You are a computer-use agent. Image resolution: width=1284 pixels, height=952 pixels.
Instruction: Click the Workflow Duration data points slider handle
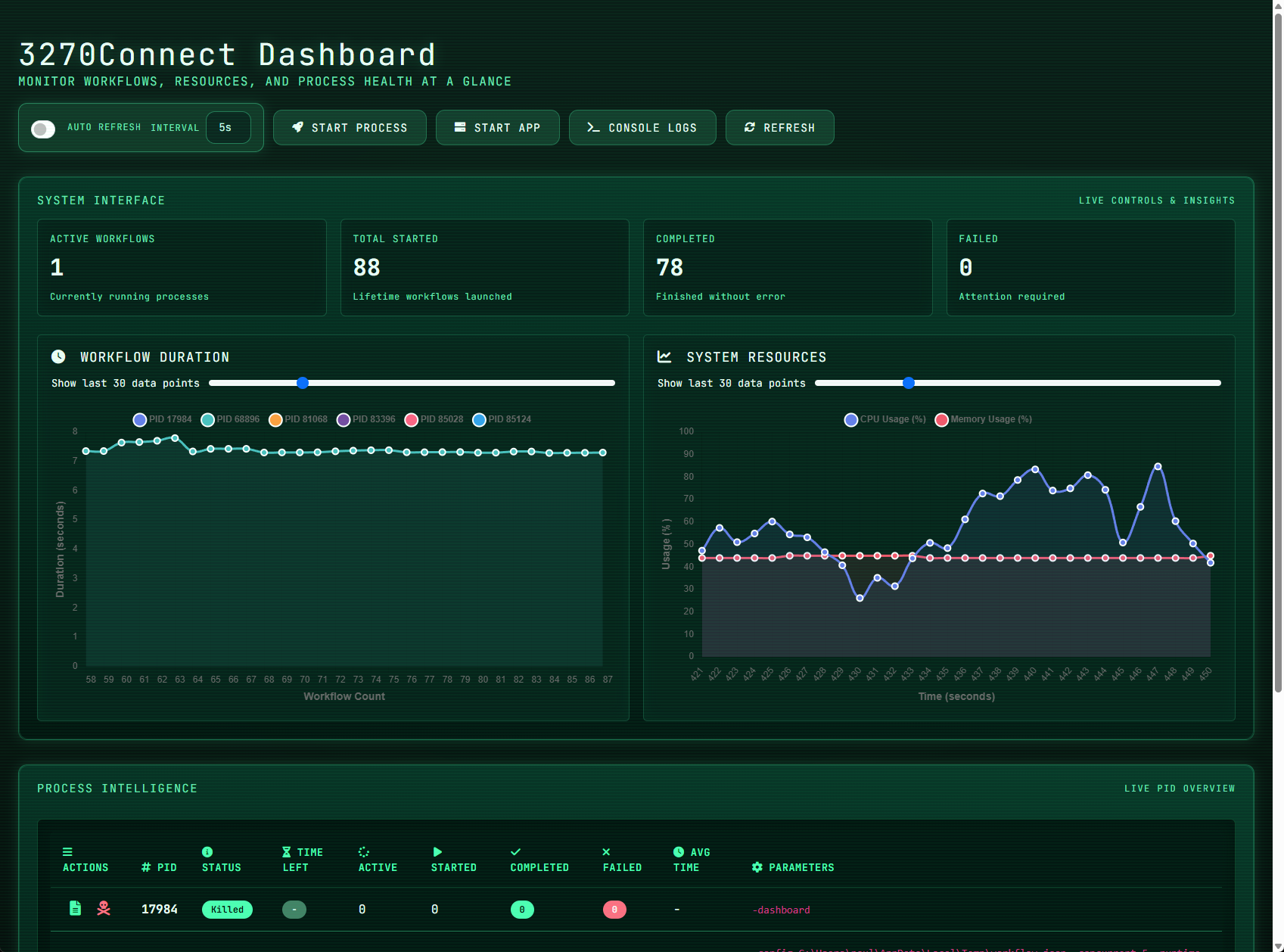pyautogui.click(x=303, y=383)
